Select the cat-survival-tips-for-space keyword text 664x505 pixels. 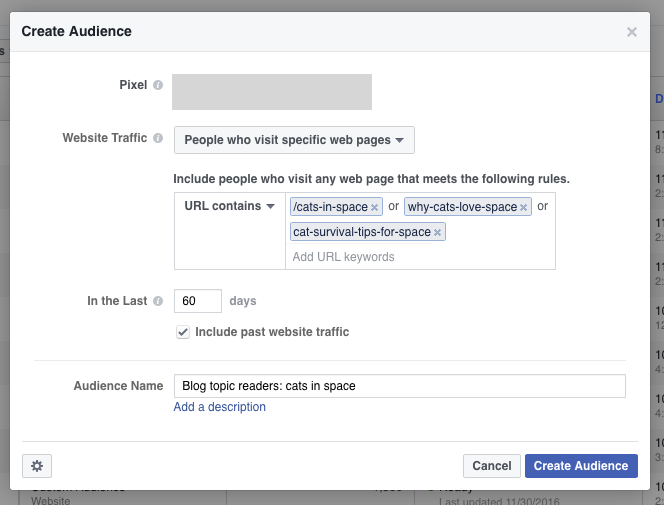click(x=362, y=232)
